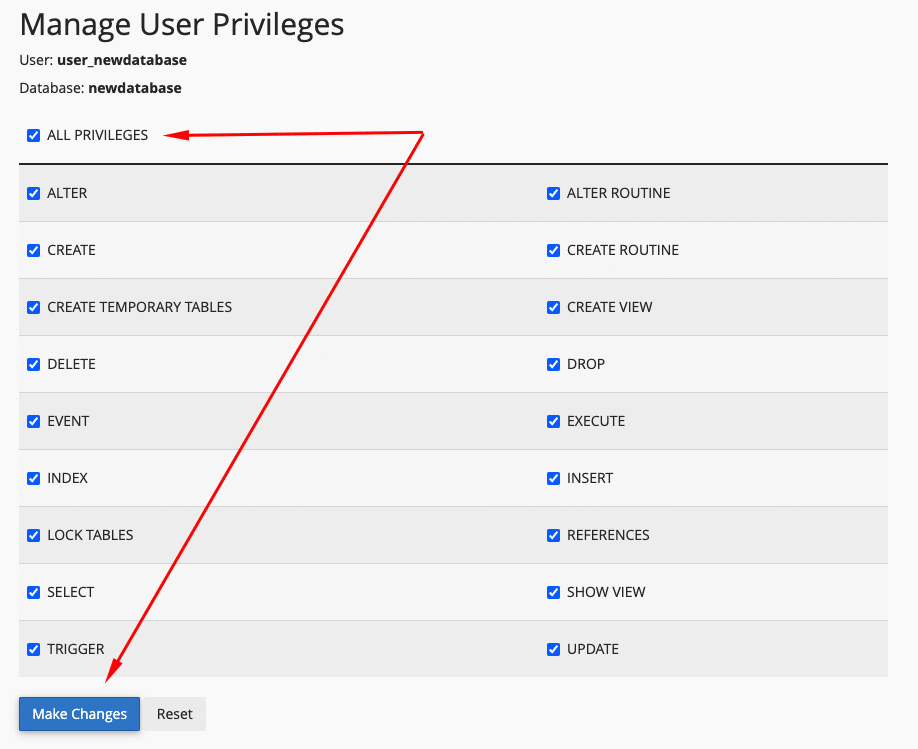Viewport: 918px width, 749px height.
Task: Uncheck the INSERT privilege checkbox
Action: pos(554,478)
